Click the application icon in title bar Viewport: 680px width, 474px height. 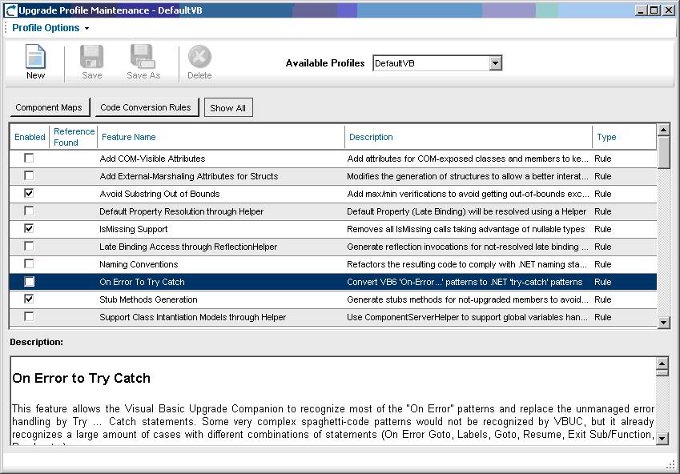tap(9, 9)
